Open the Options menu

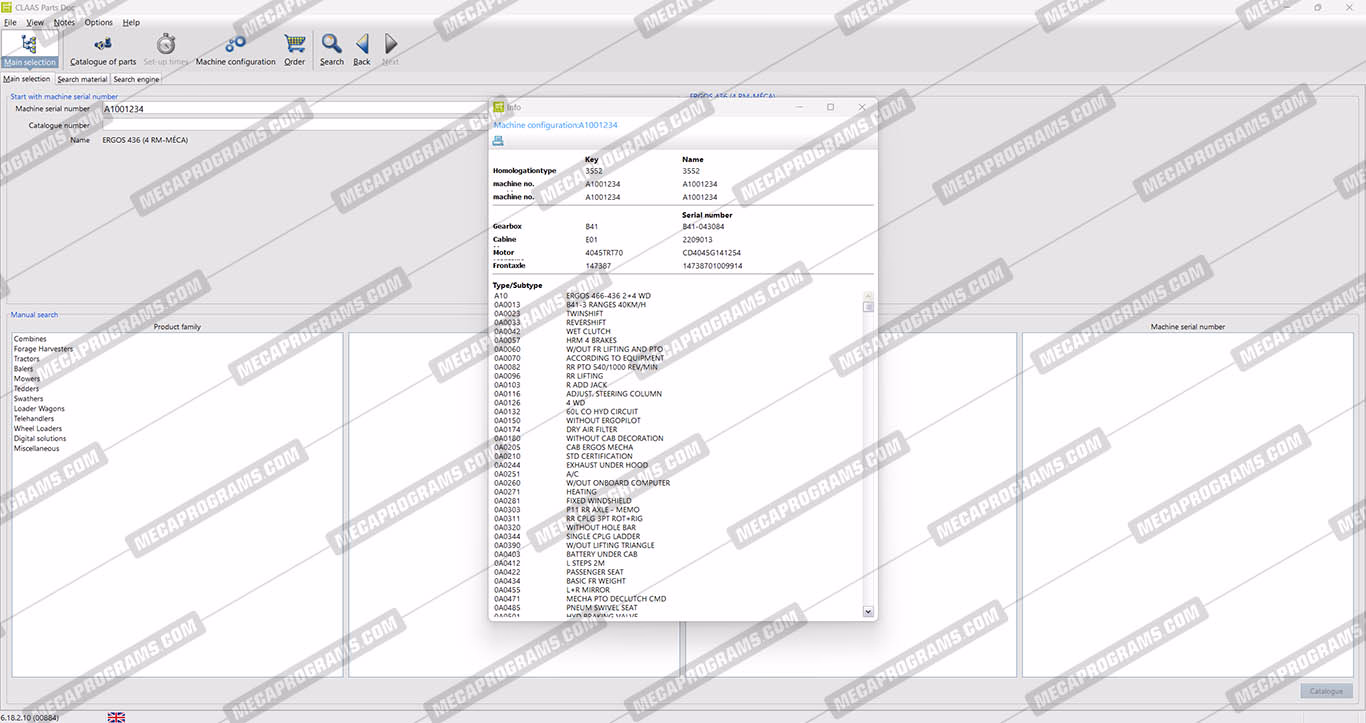98,22
